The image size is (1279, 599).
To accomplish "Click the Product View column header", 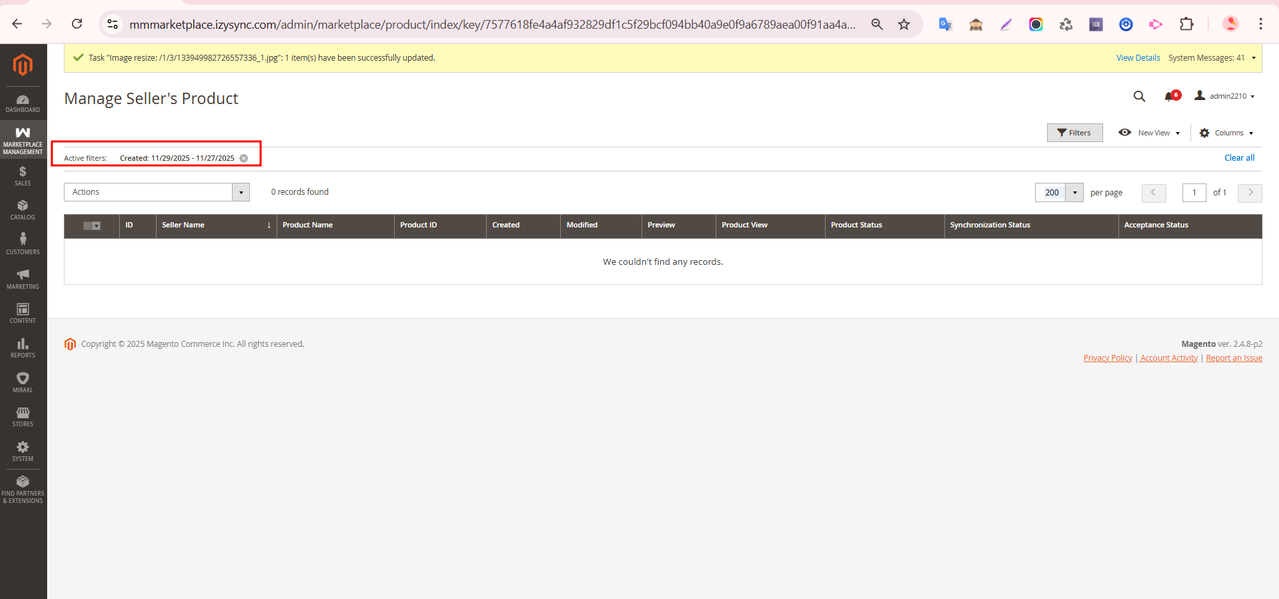I will 770,226.
